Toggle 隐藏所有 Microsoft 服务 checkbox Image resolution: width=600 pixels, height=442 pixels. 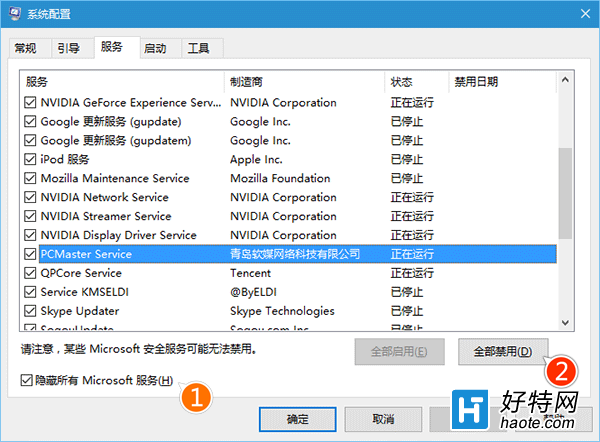click(26, 380)
